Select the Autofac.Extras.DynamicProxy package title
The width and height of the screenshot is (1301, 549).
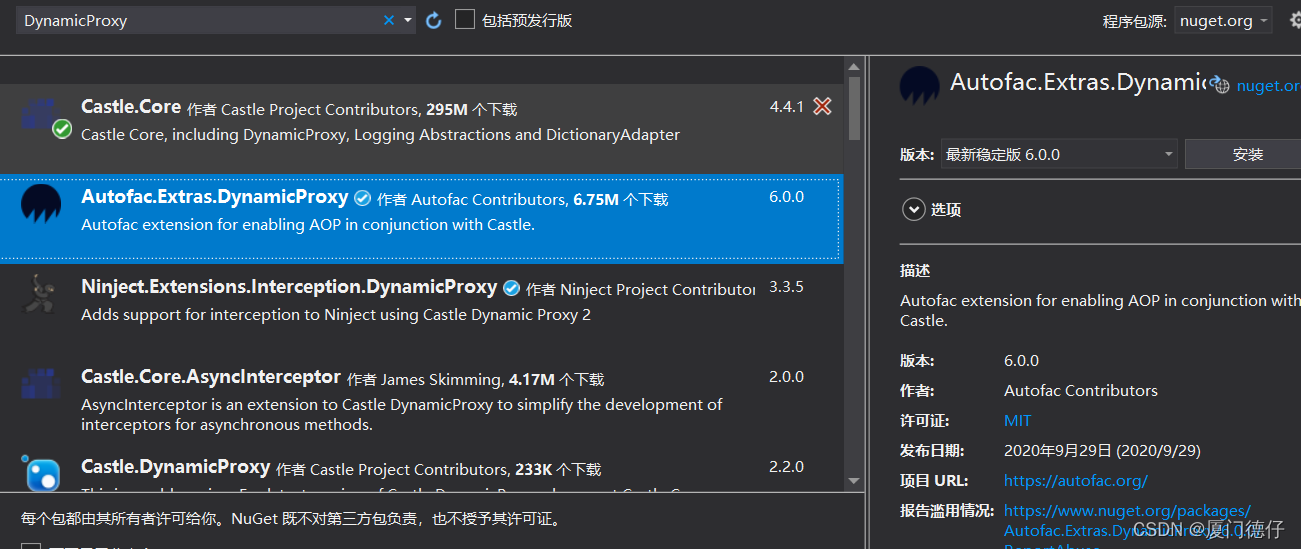tap(214, 197)
